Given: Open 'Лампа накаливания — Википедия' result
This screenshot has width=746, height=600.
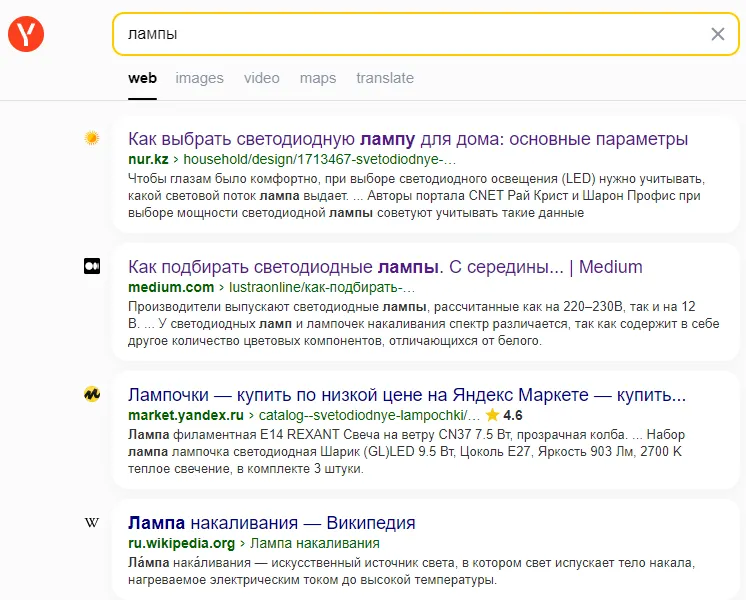Looking at the screenshot, I should [x=271, y=523].
